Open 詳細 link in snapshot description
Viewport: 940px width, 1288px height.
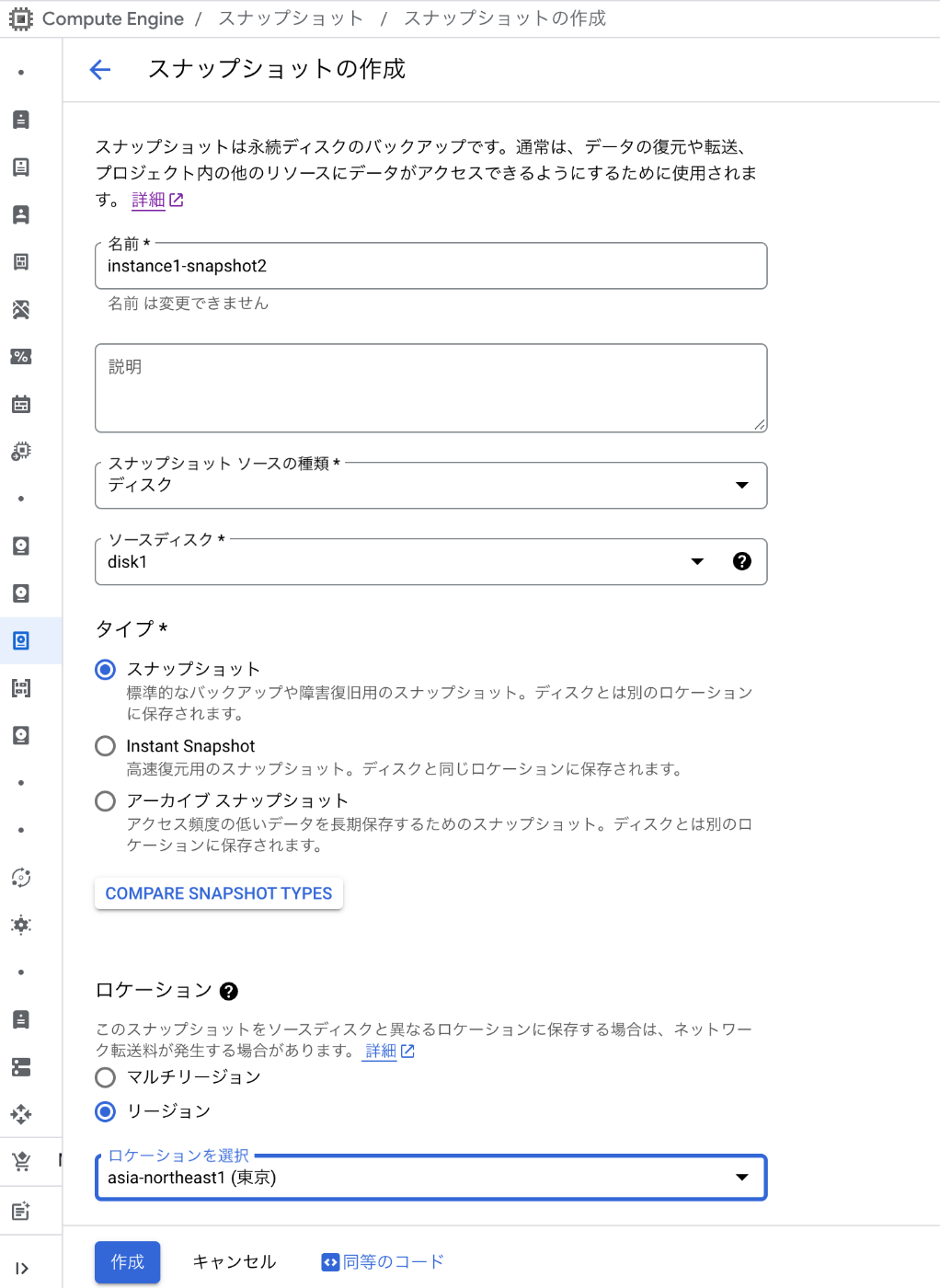(157, 200)
